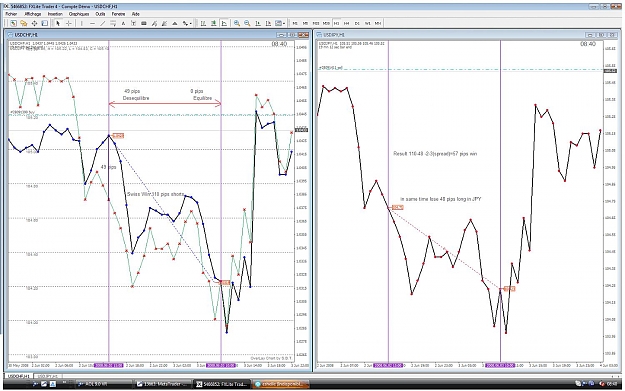Switch chart to Candlesticks style

pyautogui.click(x=214, y=24)
